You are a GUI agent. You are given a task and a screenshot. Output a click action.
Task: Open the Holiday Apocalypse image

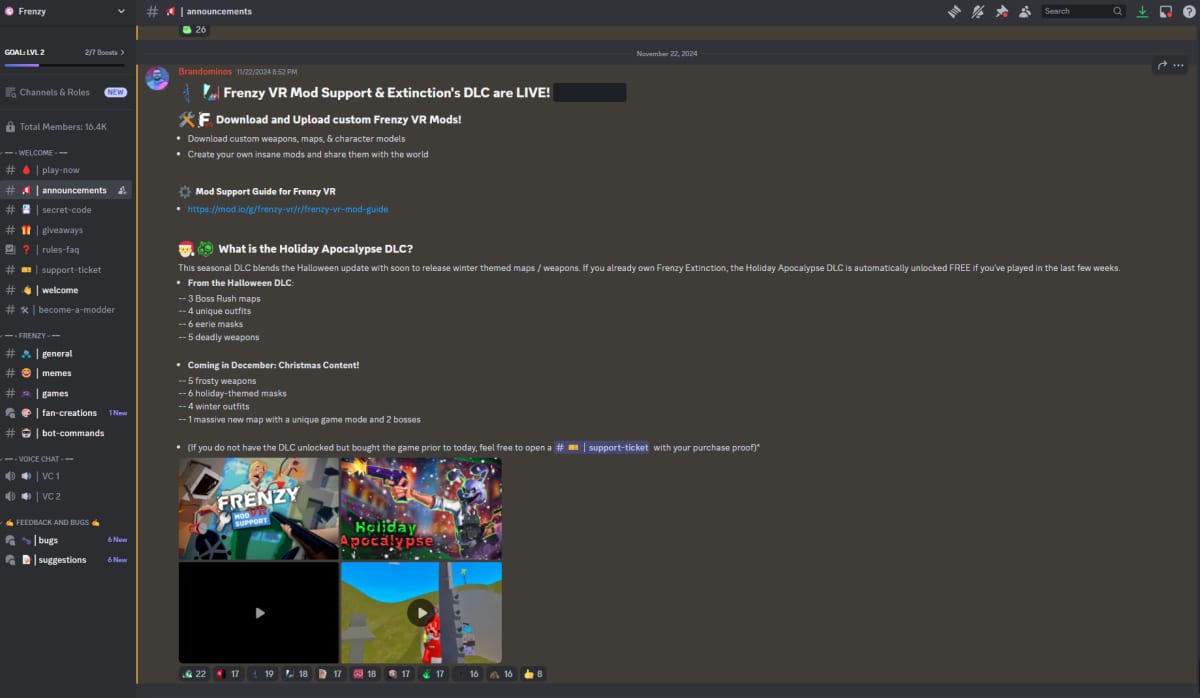pyautogui.click(x=421, y=508)
